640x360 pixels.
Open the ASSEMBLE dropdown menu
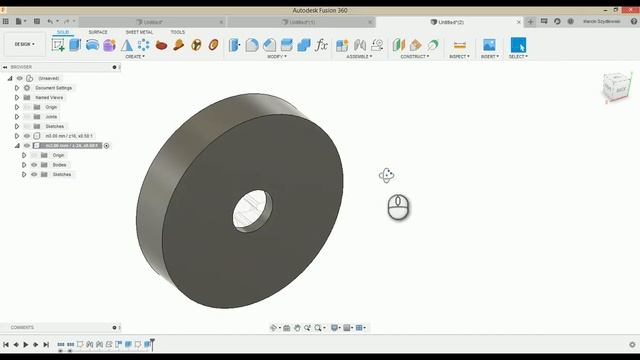click(359, 57)
